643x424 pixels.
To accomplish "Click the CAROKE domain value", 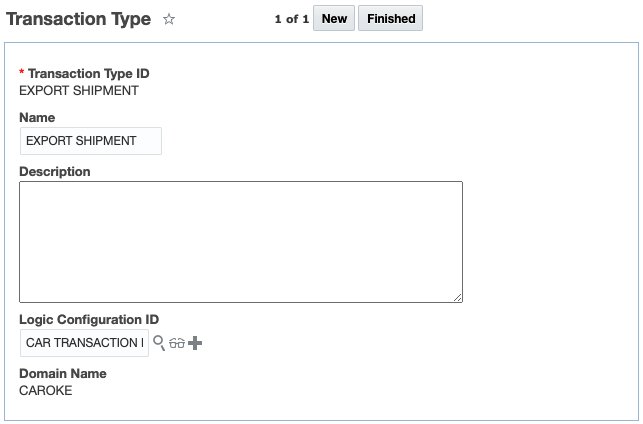I will tap(46, 390).
